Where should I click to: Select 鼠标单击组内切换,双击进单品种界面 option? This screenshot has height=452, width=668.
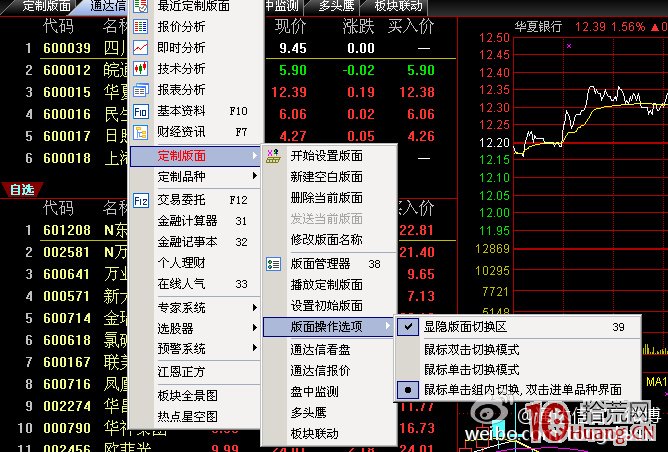[x=523, y=390]
